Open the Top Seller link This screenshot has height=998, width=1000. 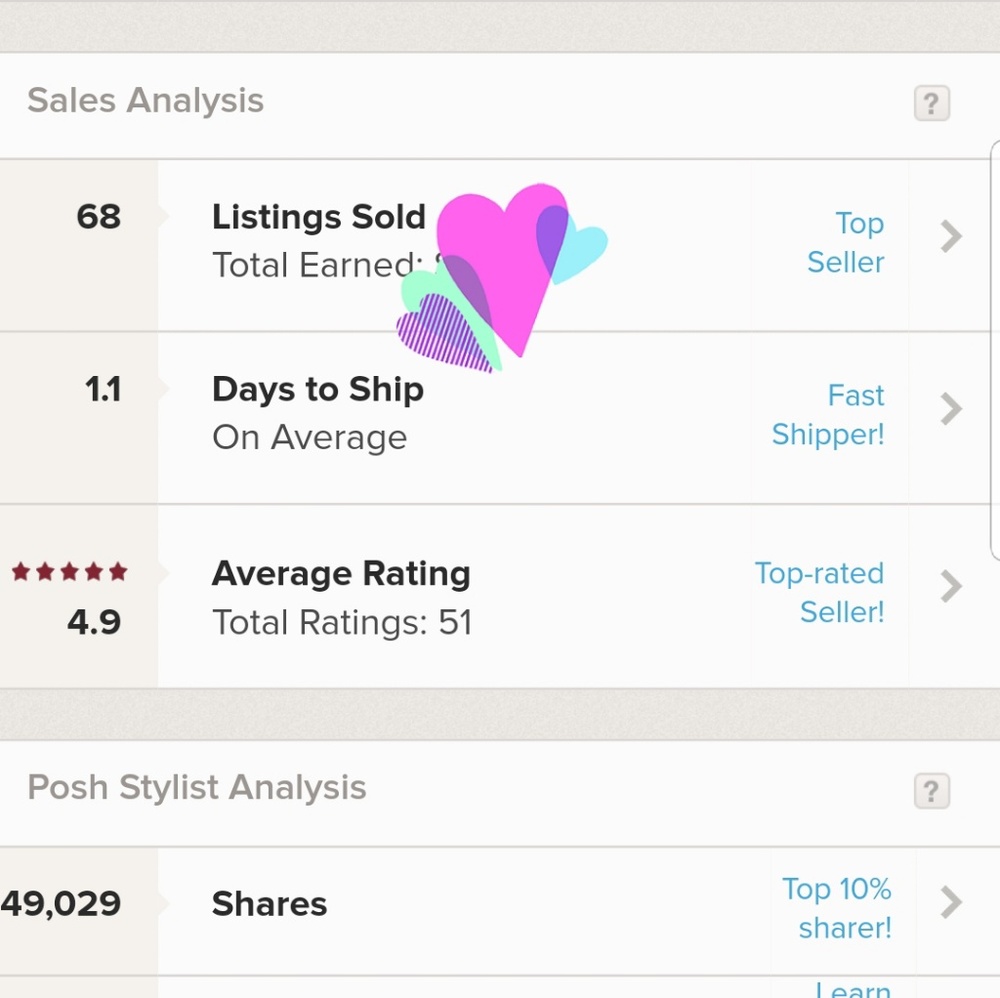pyautogui.click(x=846, y=243)
